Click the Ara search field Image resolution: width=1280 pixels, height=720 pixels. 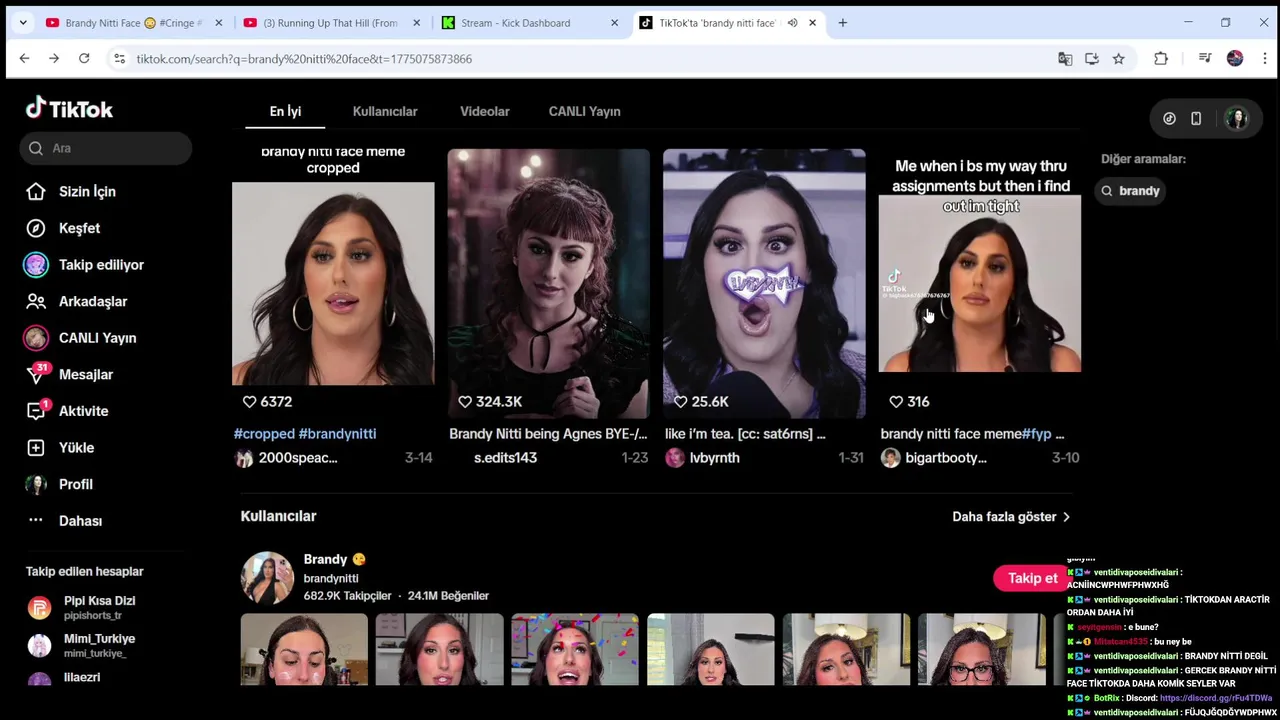[106, 148]
